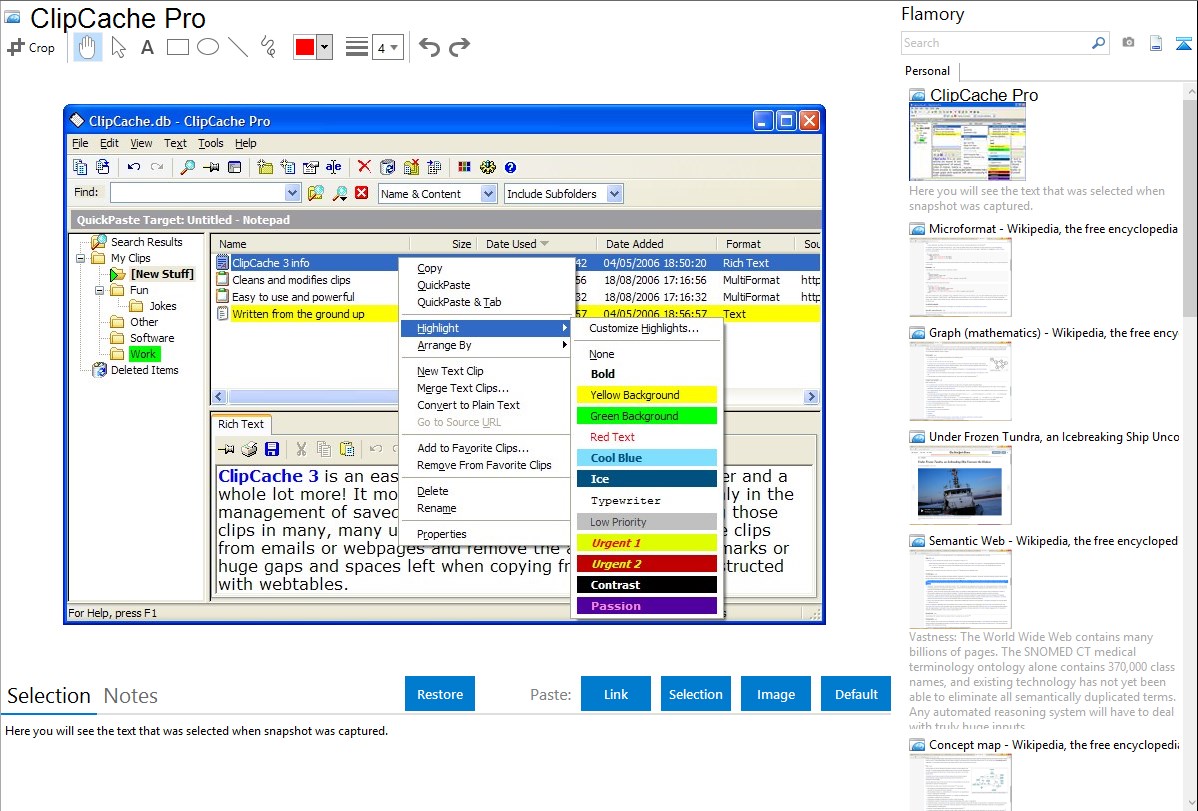Undo the last annotation
This screenshot has height=811, width=1198.
click(429, 47)
